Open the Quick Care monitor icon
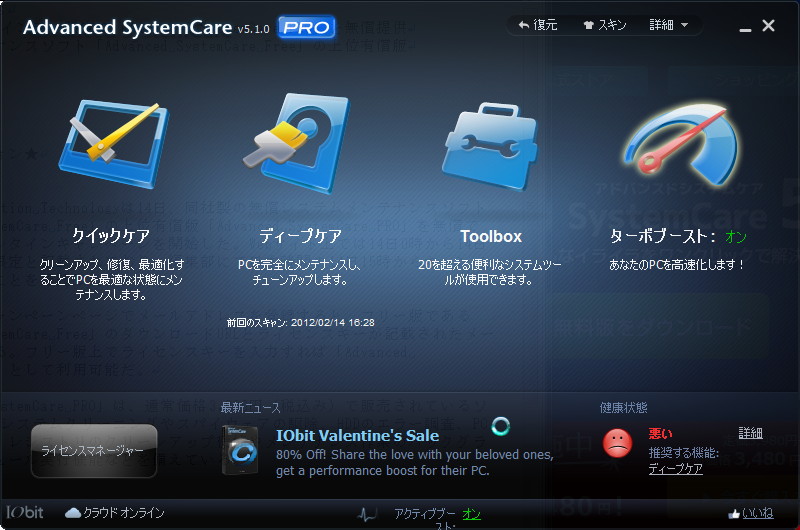Viewport: 800px width, 530px height. tap(113, 144)
